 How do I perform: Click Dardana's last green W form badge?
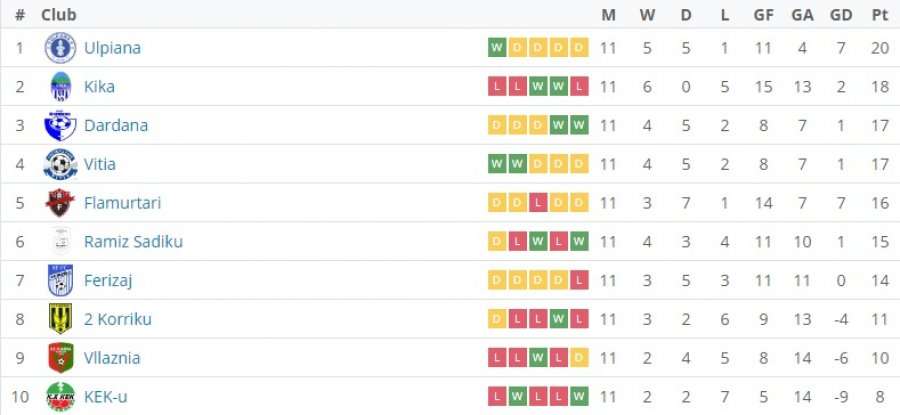[x=579, y=125]
